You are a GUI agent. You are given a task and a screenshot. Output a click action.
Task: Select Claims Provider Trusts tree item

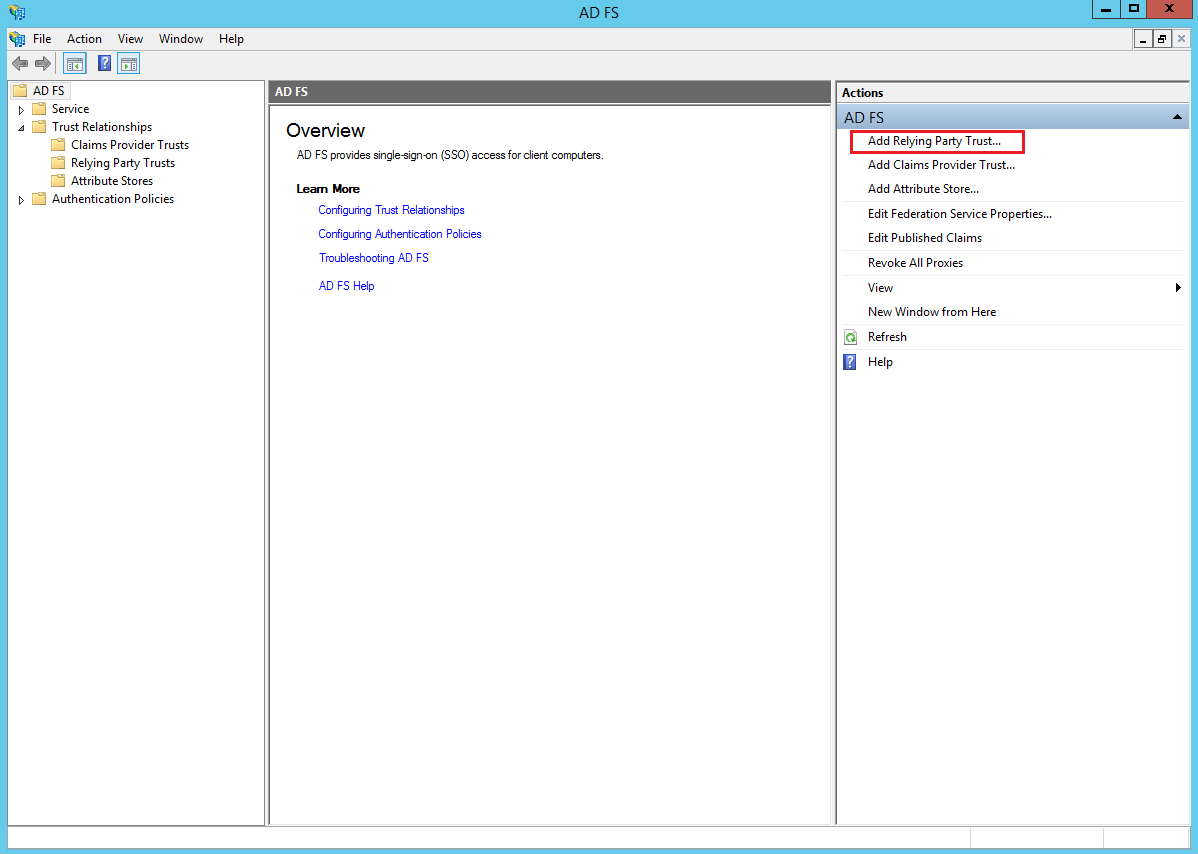click(x=130, y=144)
